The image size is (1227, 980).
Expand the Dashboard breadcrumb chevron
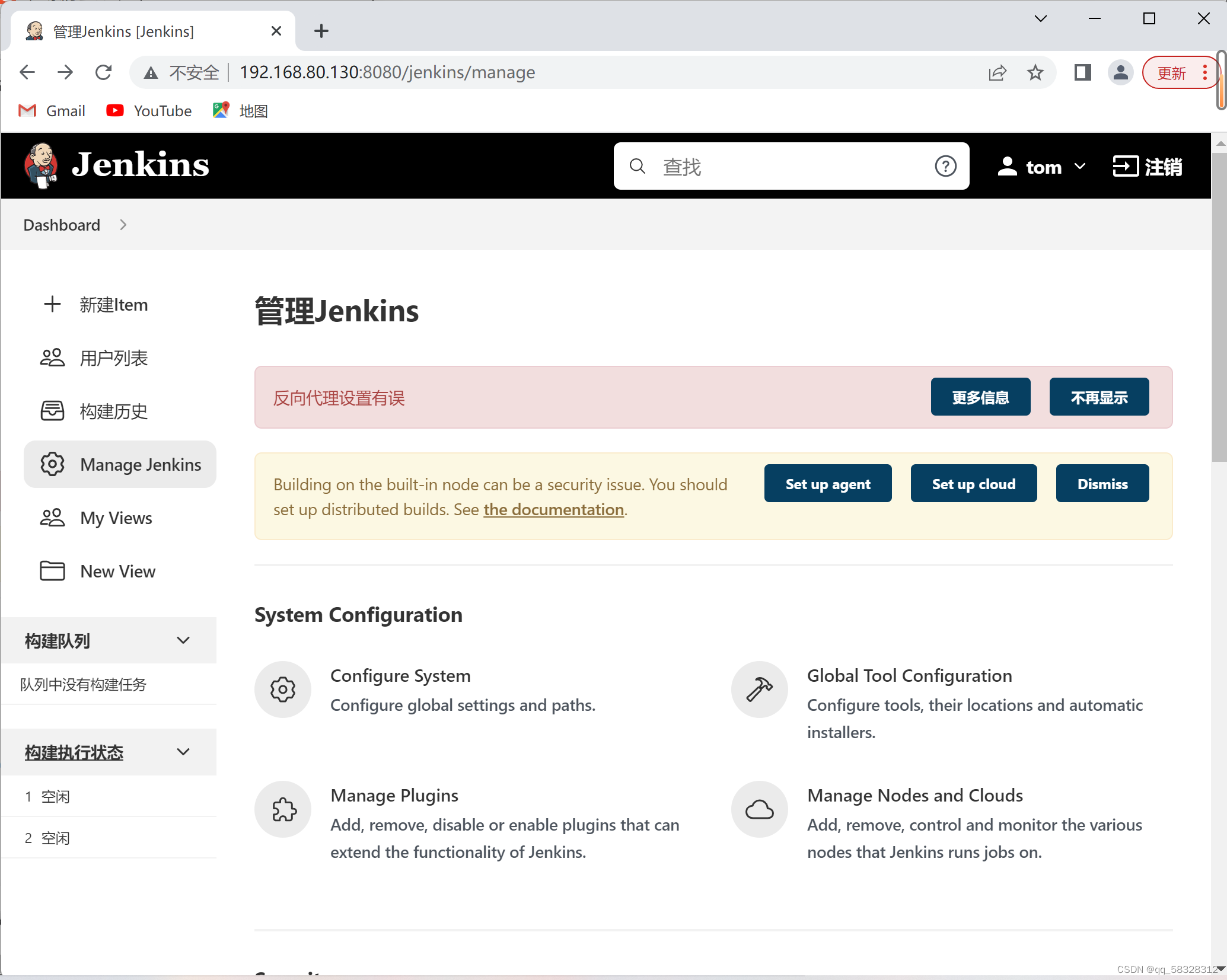pyautogui.click(x=123, y=225)
